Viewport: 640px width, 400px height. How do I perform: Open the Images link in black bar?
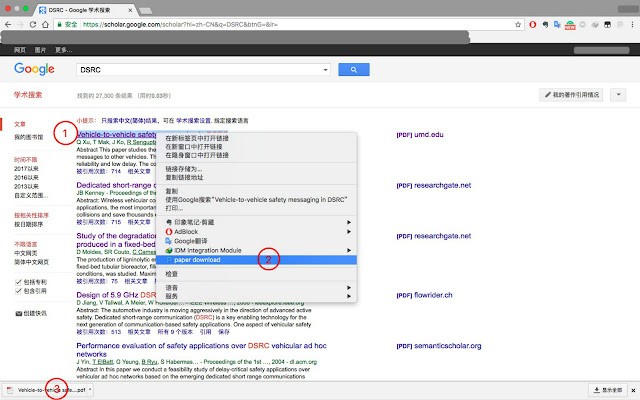40,50
